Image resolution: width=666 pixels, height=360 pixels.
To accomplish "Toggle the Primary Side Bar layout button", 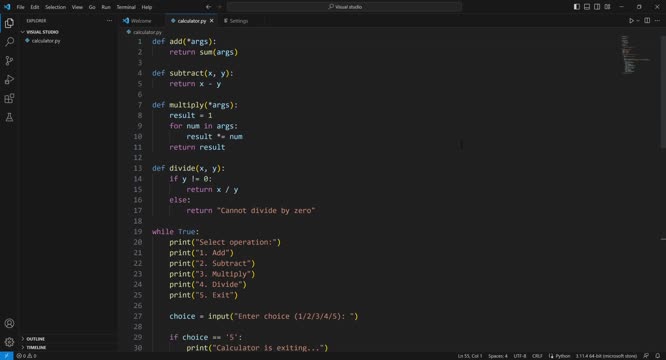I will (577, 7).
